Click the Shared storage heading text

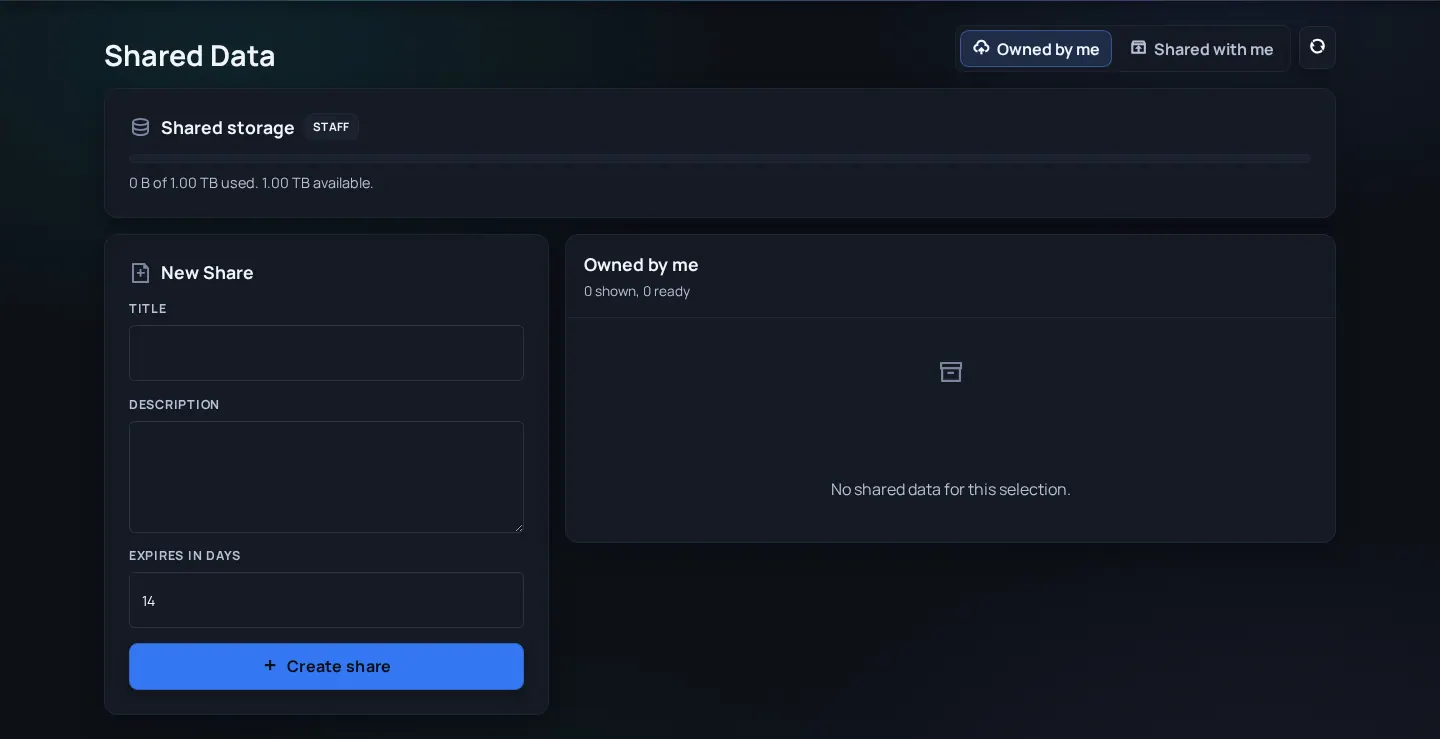coord(228,127)
